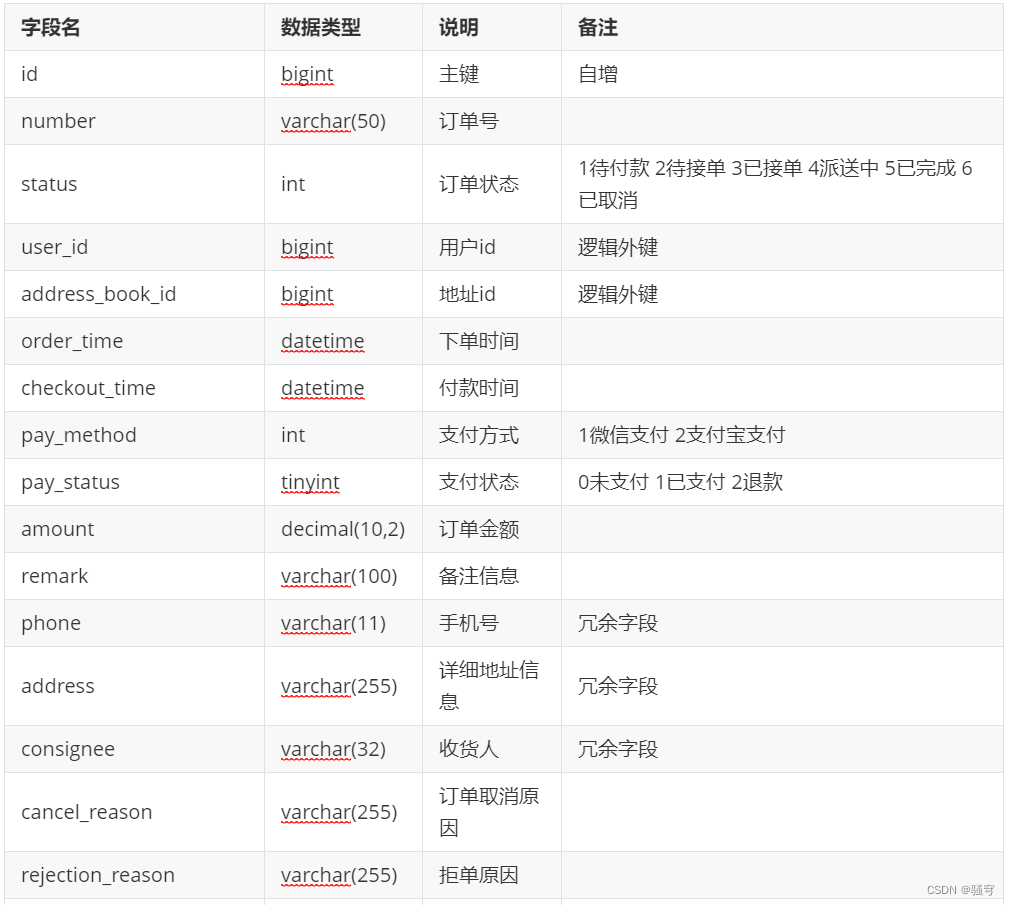The width and height of the screenshot is (1010, 905).
Task: Click 冗余字段 in the phone row
Action: click(618, 624)
